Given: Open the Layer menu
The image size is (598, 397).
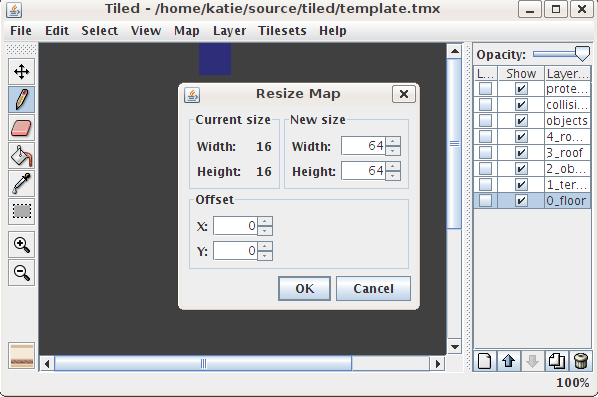Looking at the screenshot, I should pos(229,31).
